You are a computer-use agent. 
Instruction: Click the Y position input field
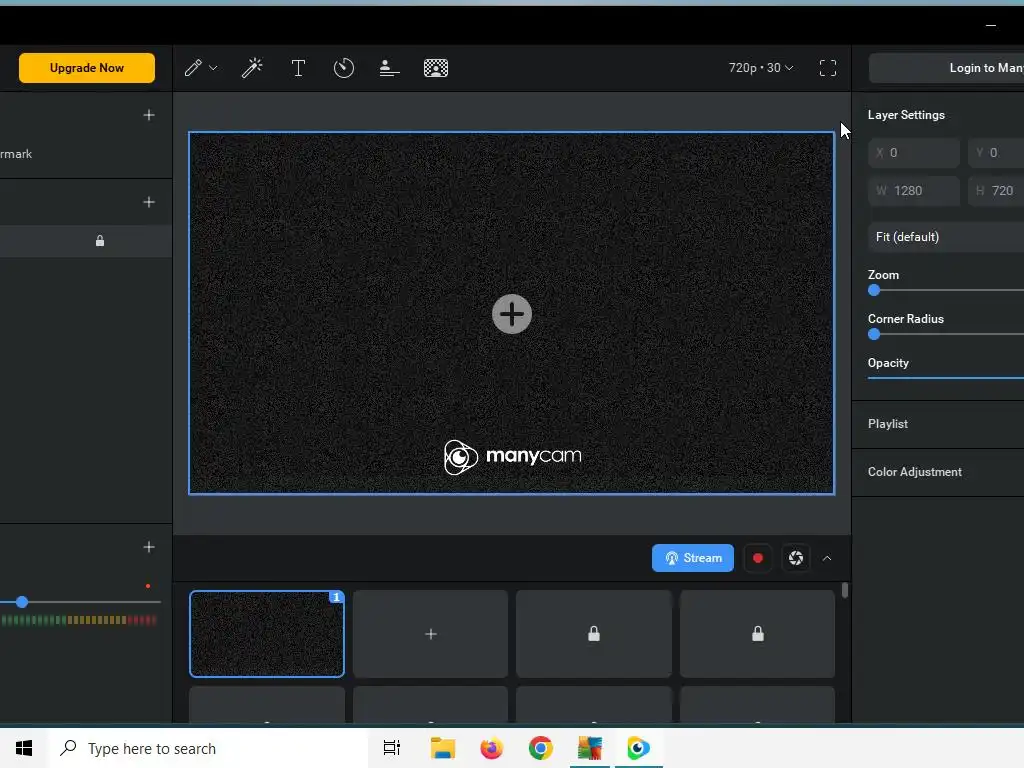point(996,153)
